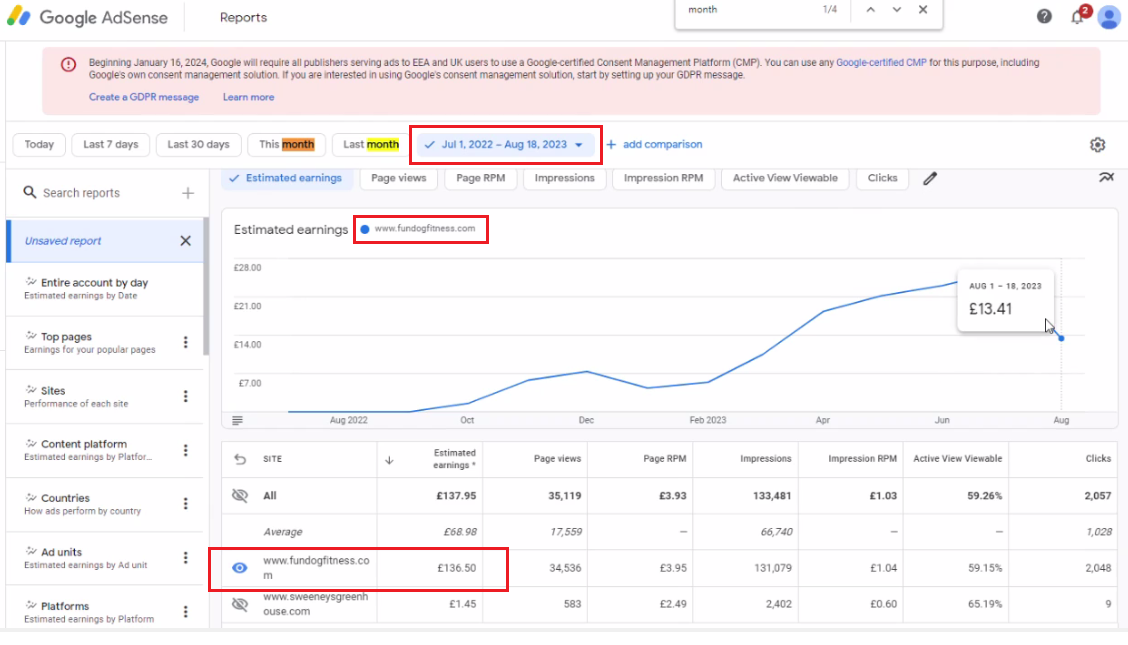Click the Google-certified CMP link

coord(881,63)
